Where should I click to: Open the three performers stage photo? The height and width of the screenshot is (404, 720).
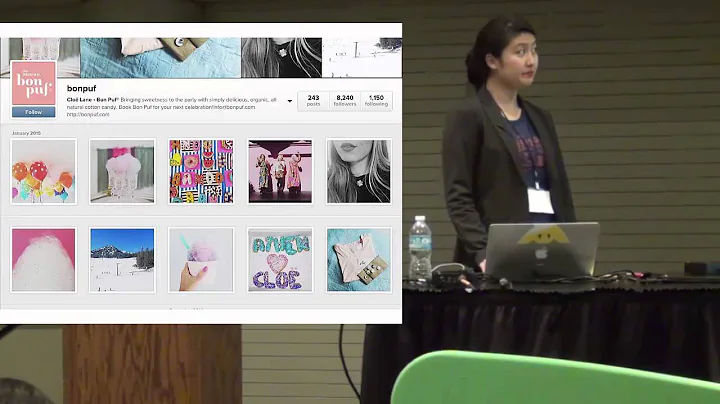click(x=280, y=171)
